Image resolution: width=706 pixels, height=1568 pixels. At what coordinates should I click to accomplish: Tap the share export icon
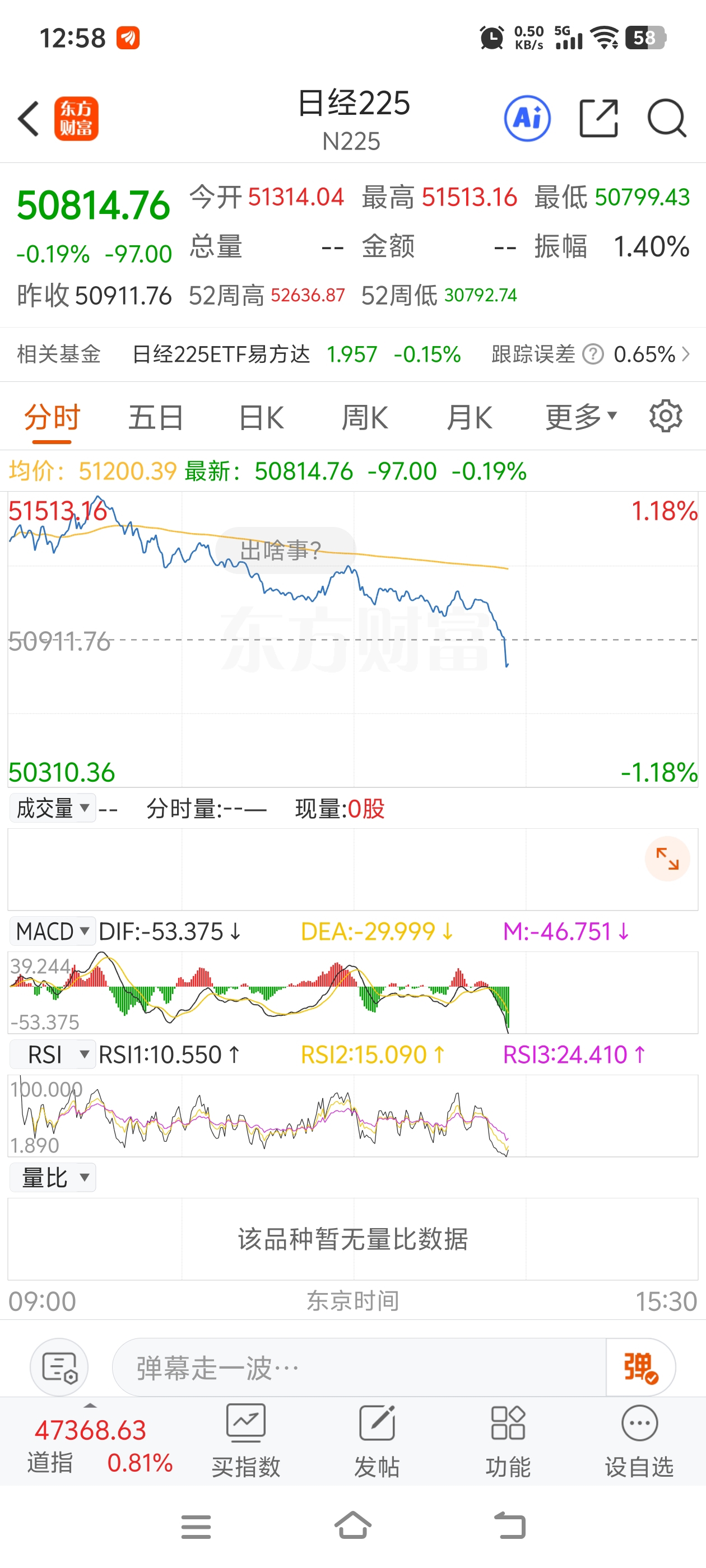pyautogui.click(x=597, y=119)
